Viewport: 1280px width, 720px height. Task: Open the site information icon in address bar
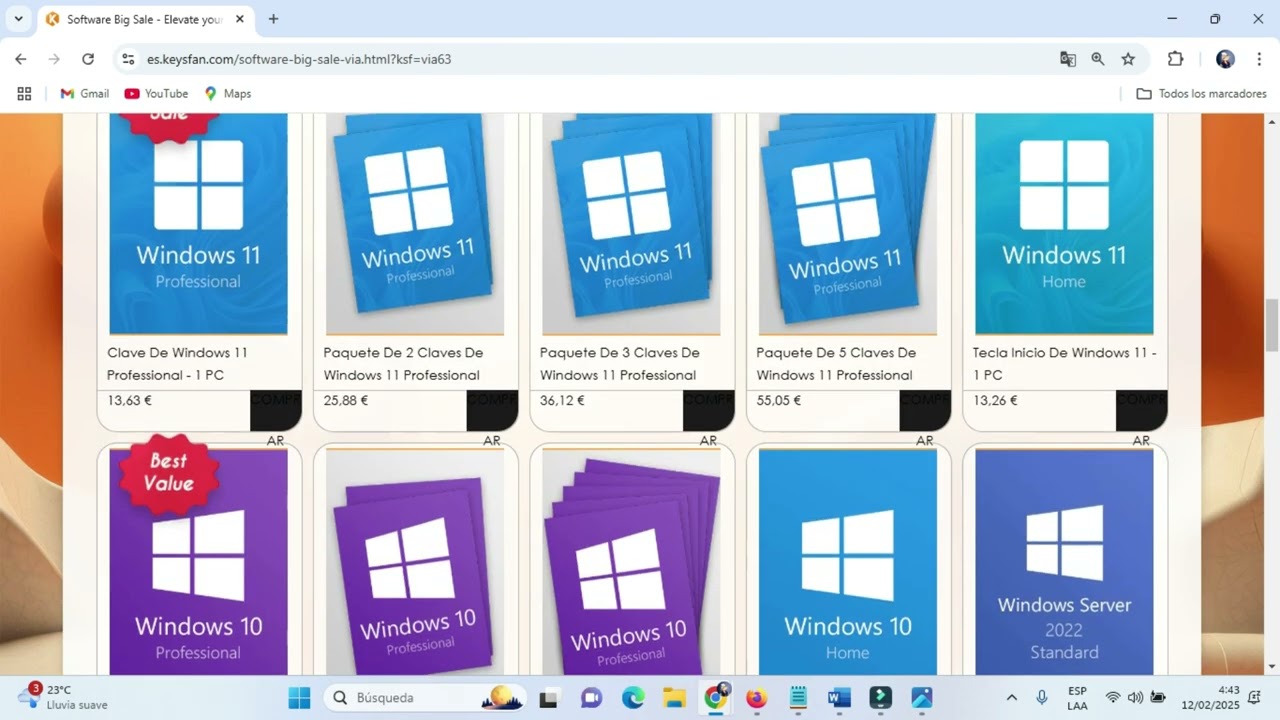[x=128, y=59]
